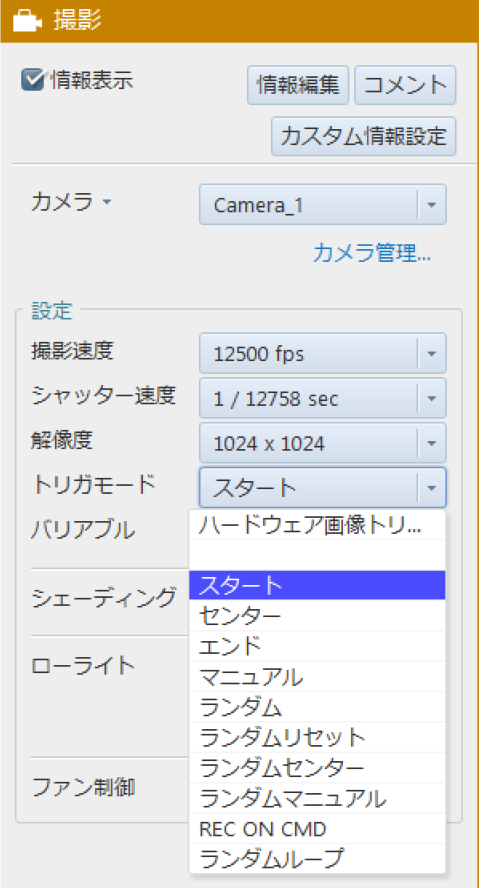Open the カメラ管理... link

[x=372, y=254]
